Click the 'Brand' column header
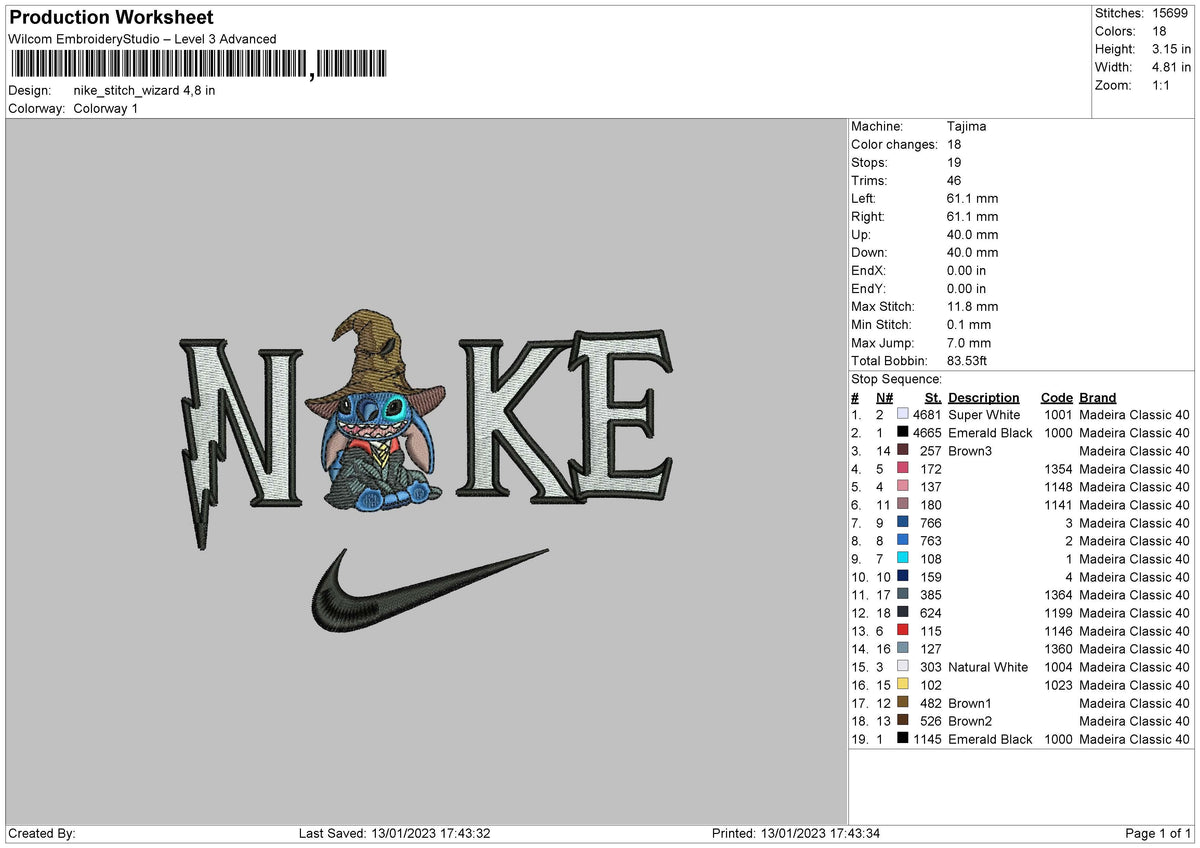 point(1098,397)
